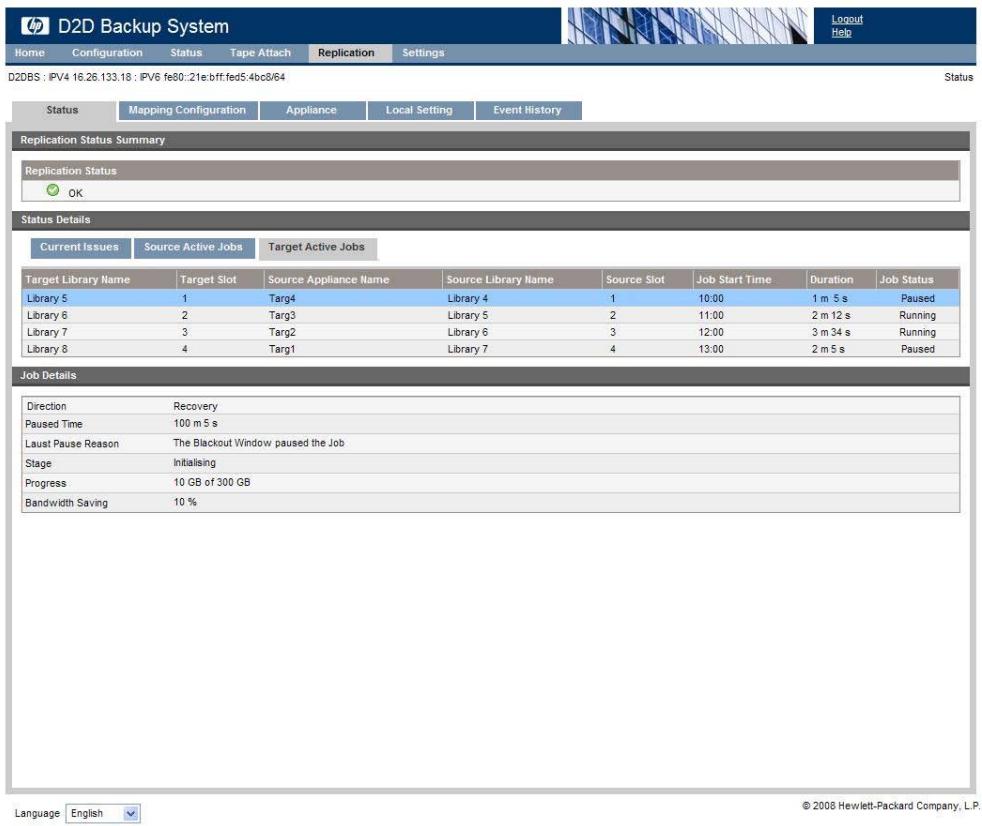Click the 11:00 job start time

coord(711,316)
